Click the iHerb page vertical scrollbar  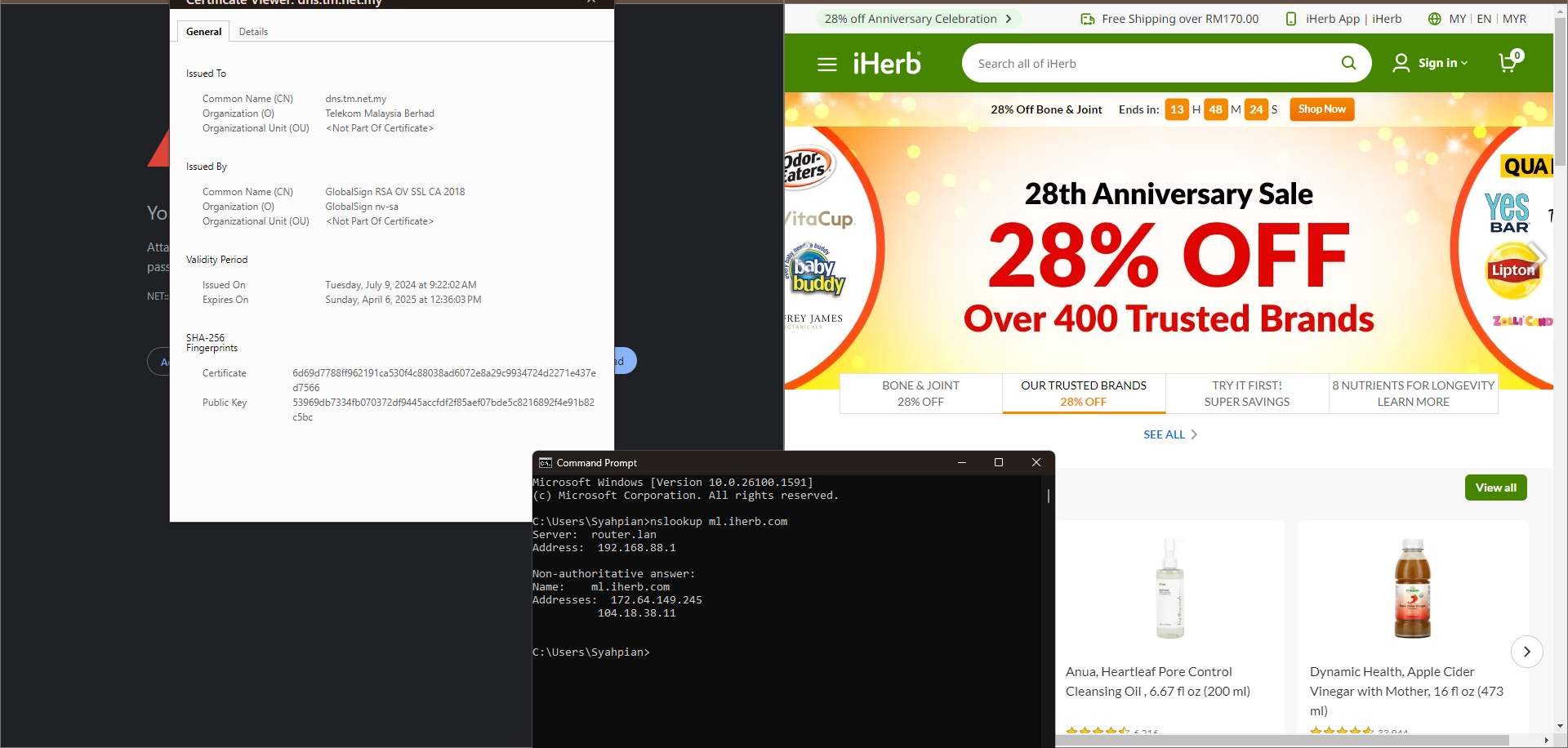pyautogui.click(x=1560, y=90)
